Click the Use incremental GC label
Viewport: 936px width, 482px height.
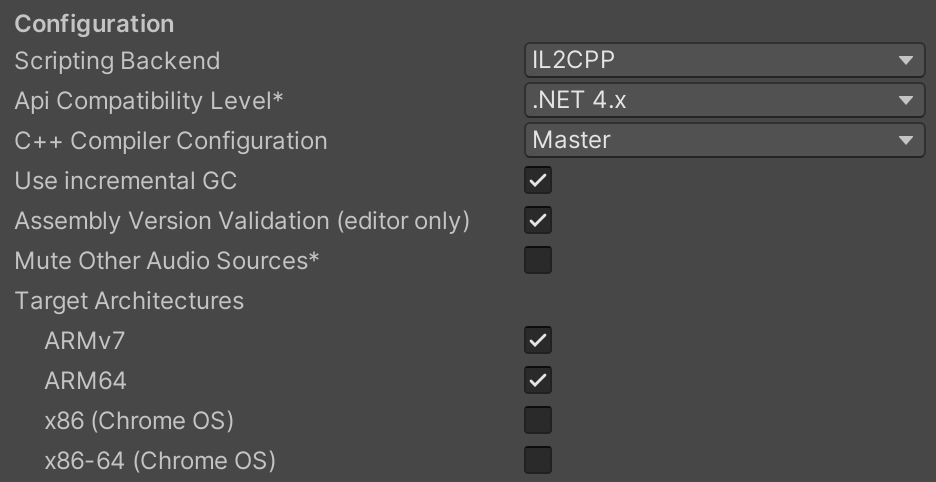126,181
